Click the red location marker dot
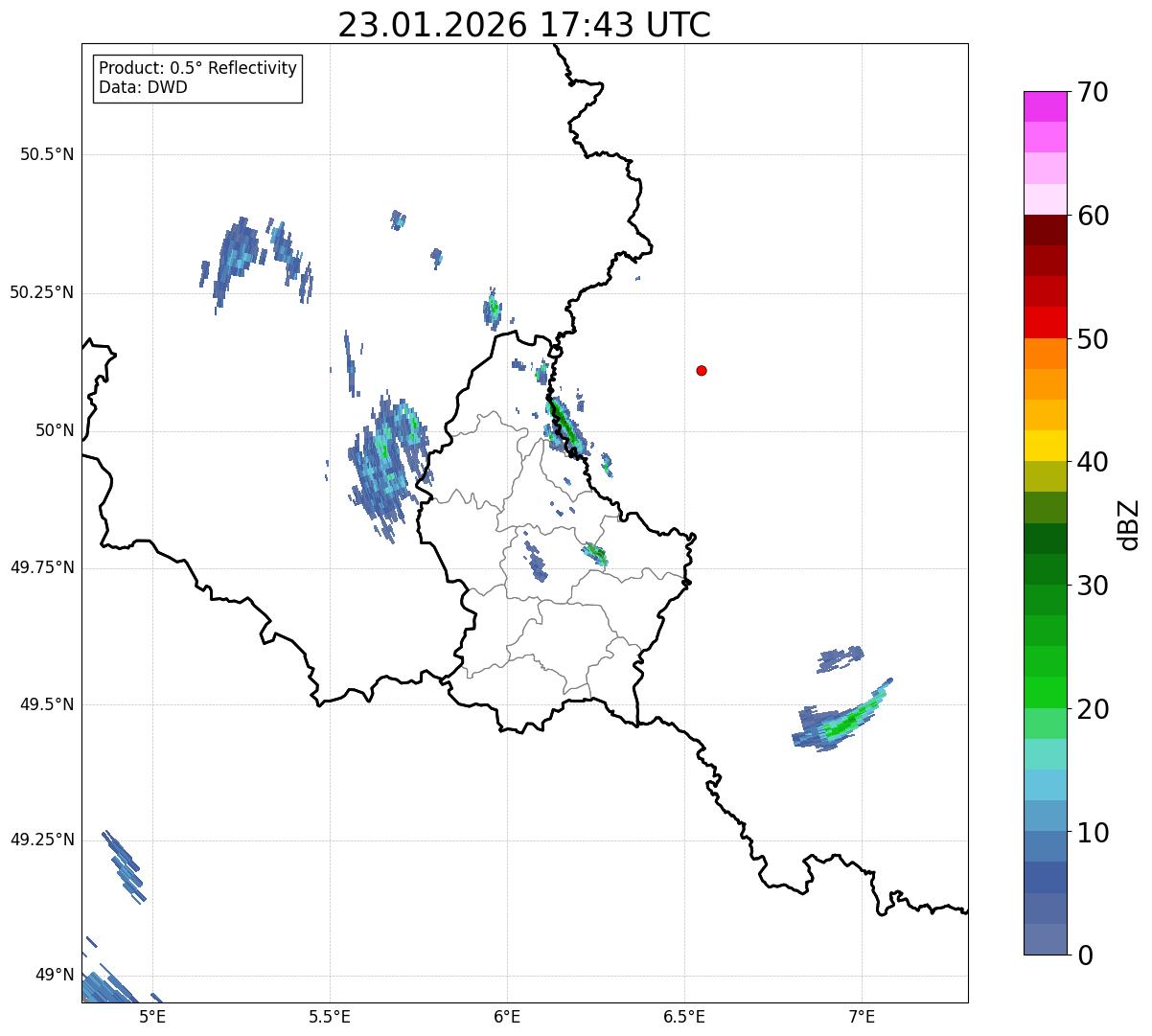The width and height of the screenshot is (1152, 1036). pos(702,370)
